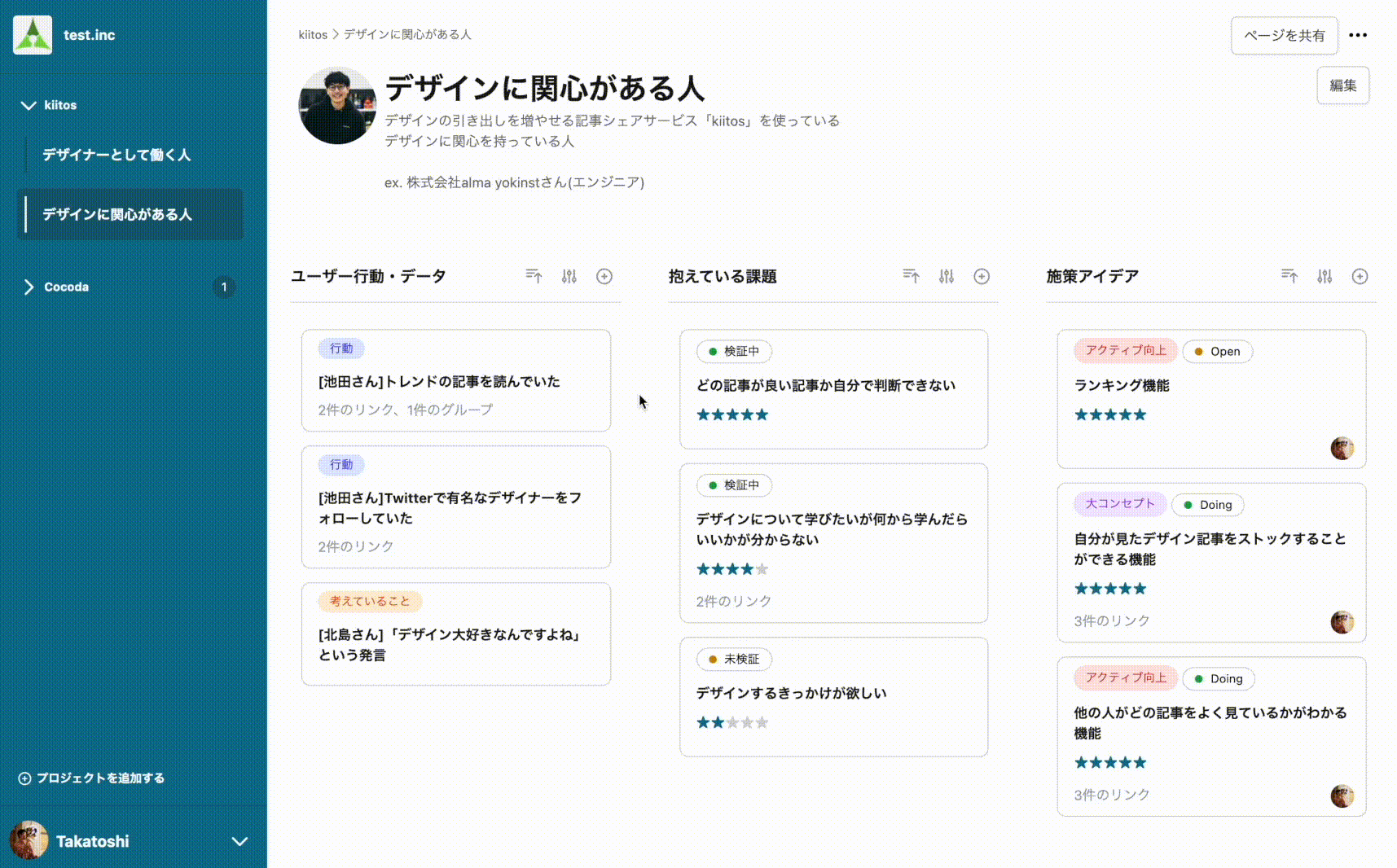Add a card in ユーザー行動・データ column
This screenshot has width=1397, height=868.
click(x=604, y=276)
